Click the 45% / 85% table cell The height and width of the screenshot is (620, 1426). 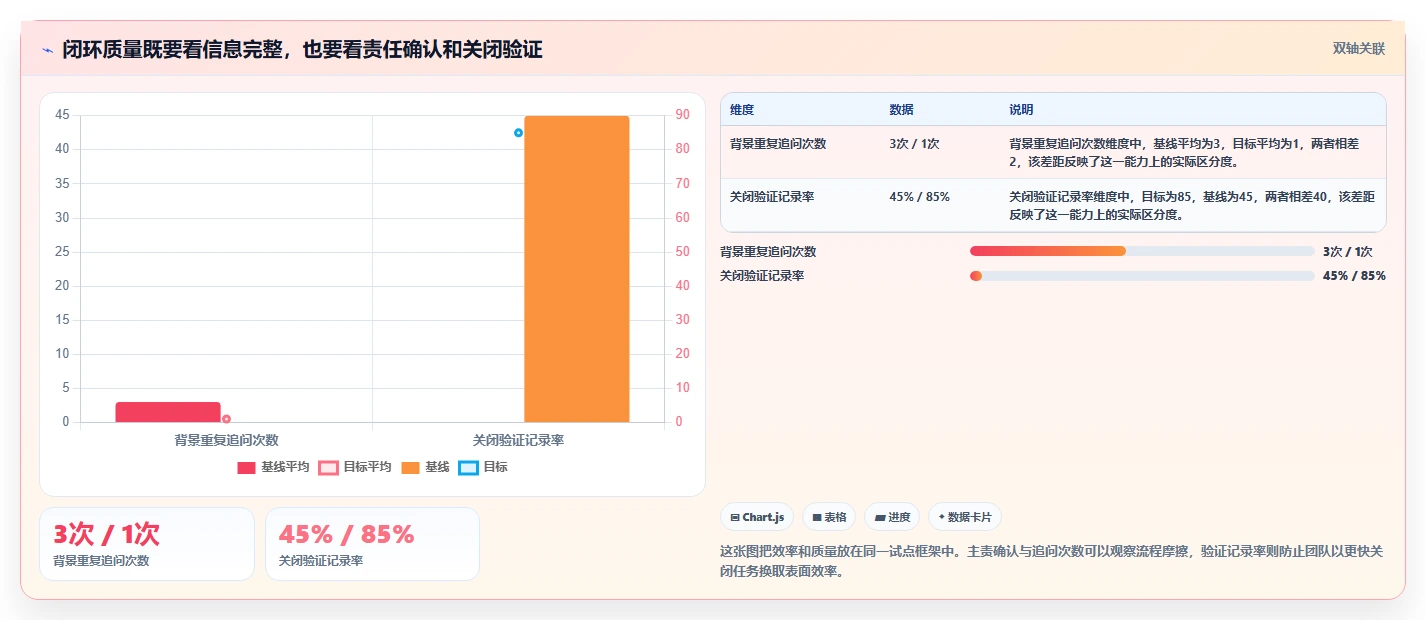(x=919, y=196)
